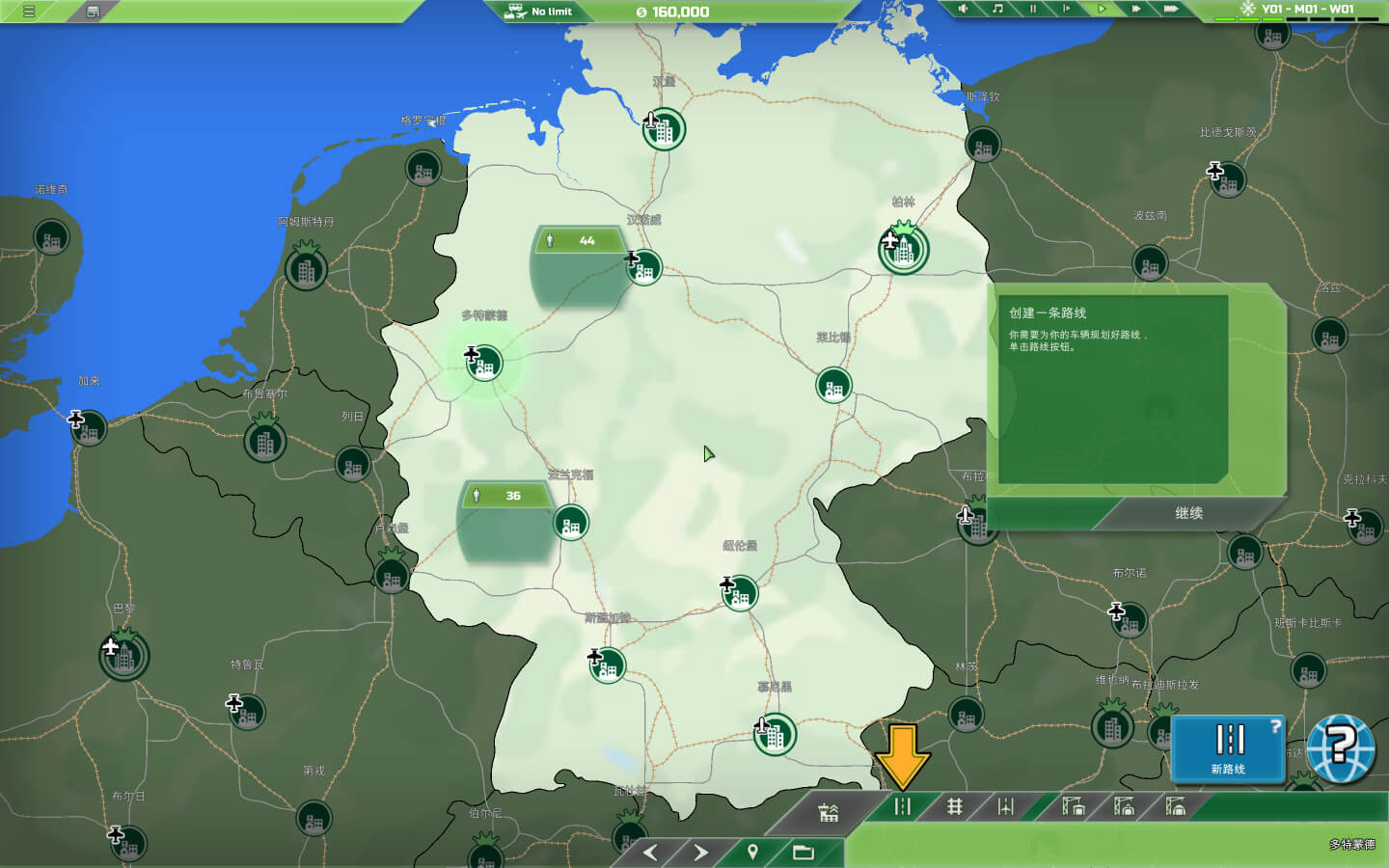Select the airplane runway route icon
1389x868 pixels.
click(1005, 806)
